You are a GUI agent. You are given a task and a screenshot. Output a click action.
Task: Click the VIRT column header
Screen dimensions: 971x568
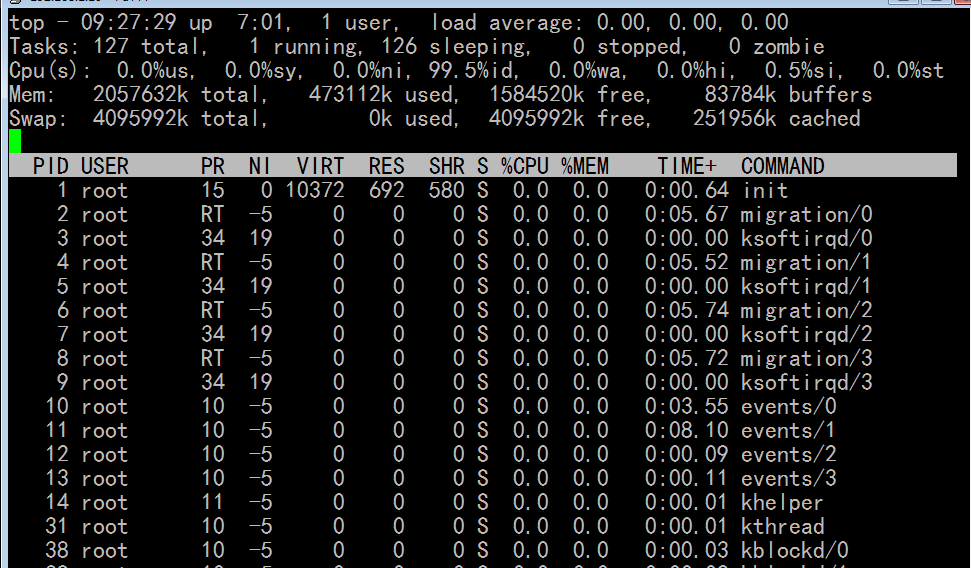click(320, 166)
